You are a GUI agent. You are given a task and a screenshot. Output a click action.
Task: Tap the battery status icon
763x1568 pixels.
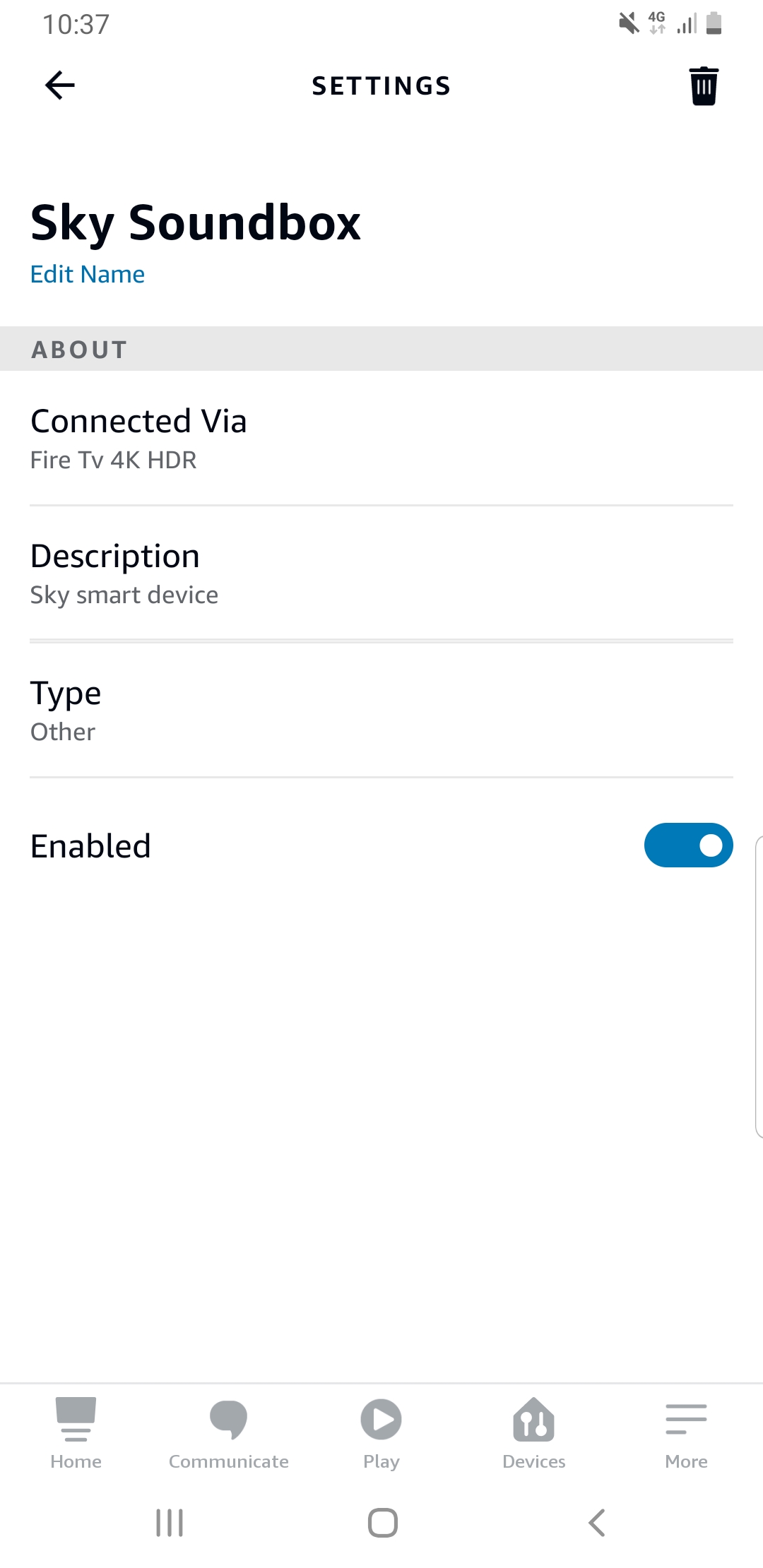[x=714, y=23]
